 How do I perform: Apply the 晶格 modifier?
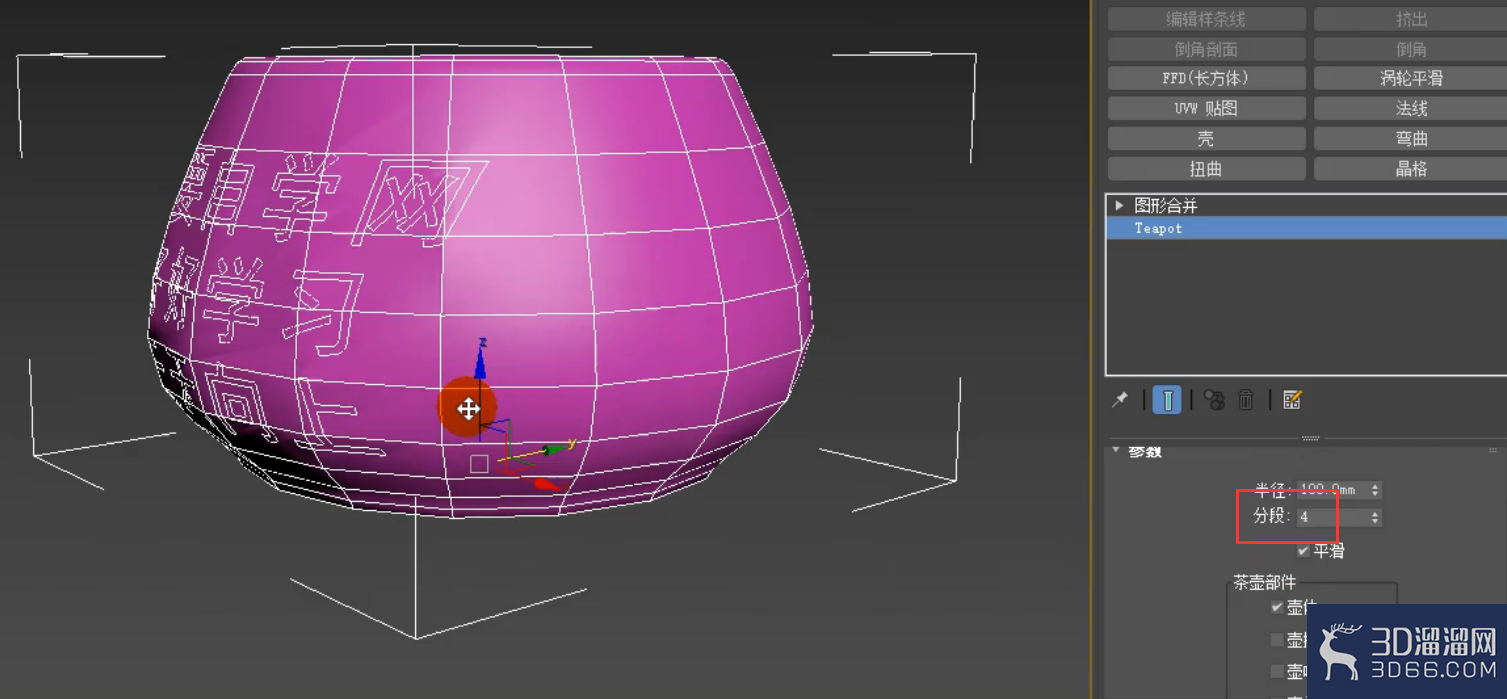1412,169
